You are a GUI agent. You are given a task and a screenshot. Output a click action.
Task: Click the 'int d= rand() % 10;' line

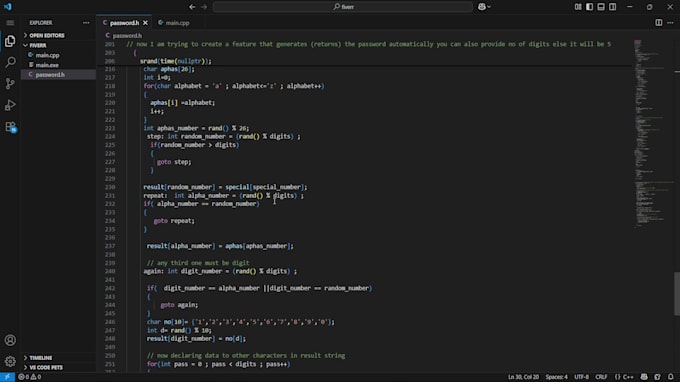tap(179, 330)
